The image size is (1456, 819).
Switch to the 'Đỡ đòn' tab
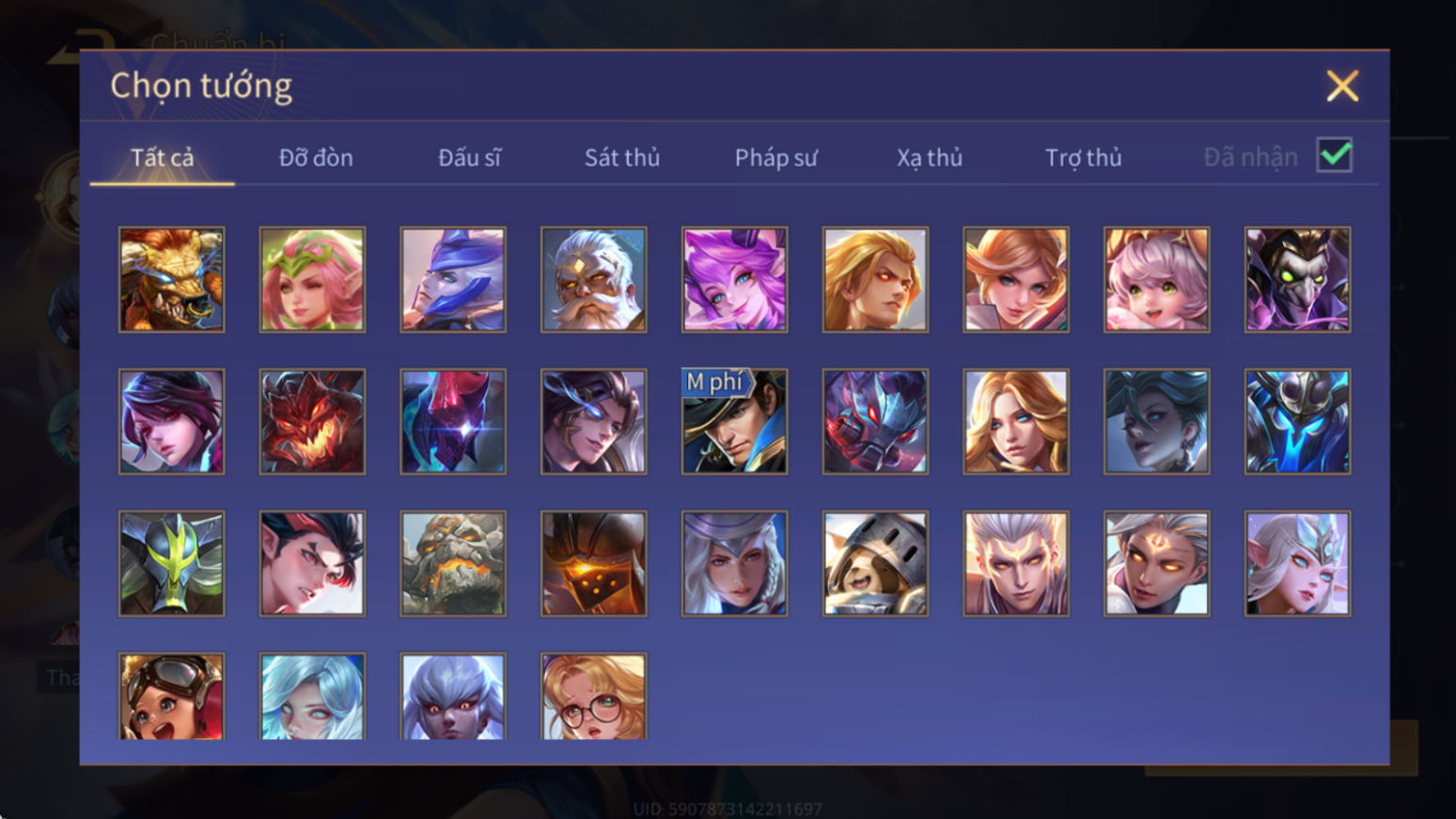tap(316, 157)
